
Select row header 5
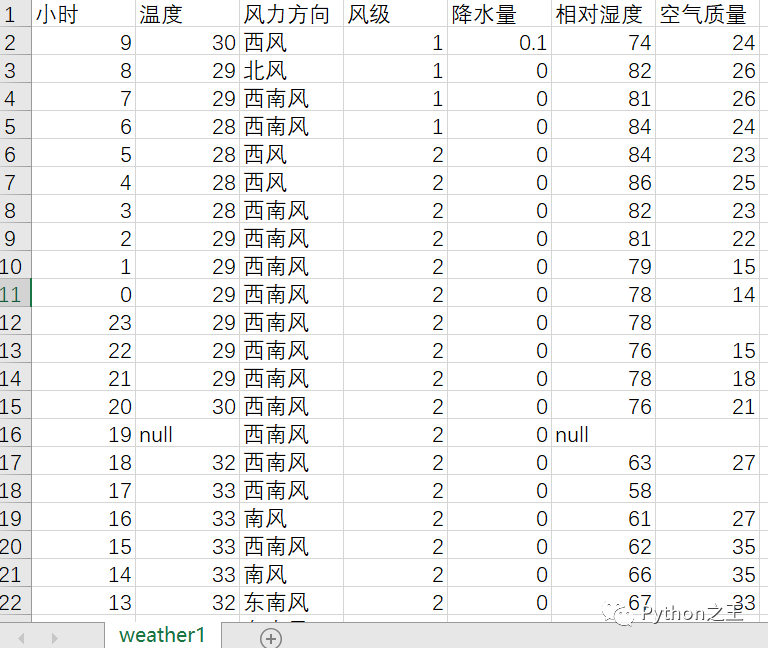coord(16,126)
